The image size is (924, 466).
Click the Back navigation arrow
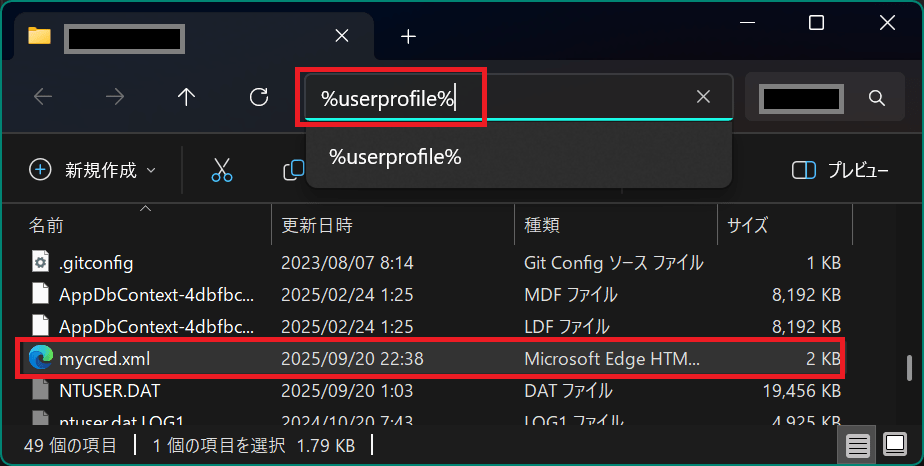tap(42, 97)
